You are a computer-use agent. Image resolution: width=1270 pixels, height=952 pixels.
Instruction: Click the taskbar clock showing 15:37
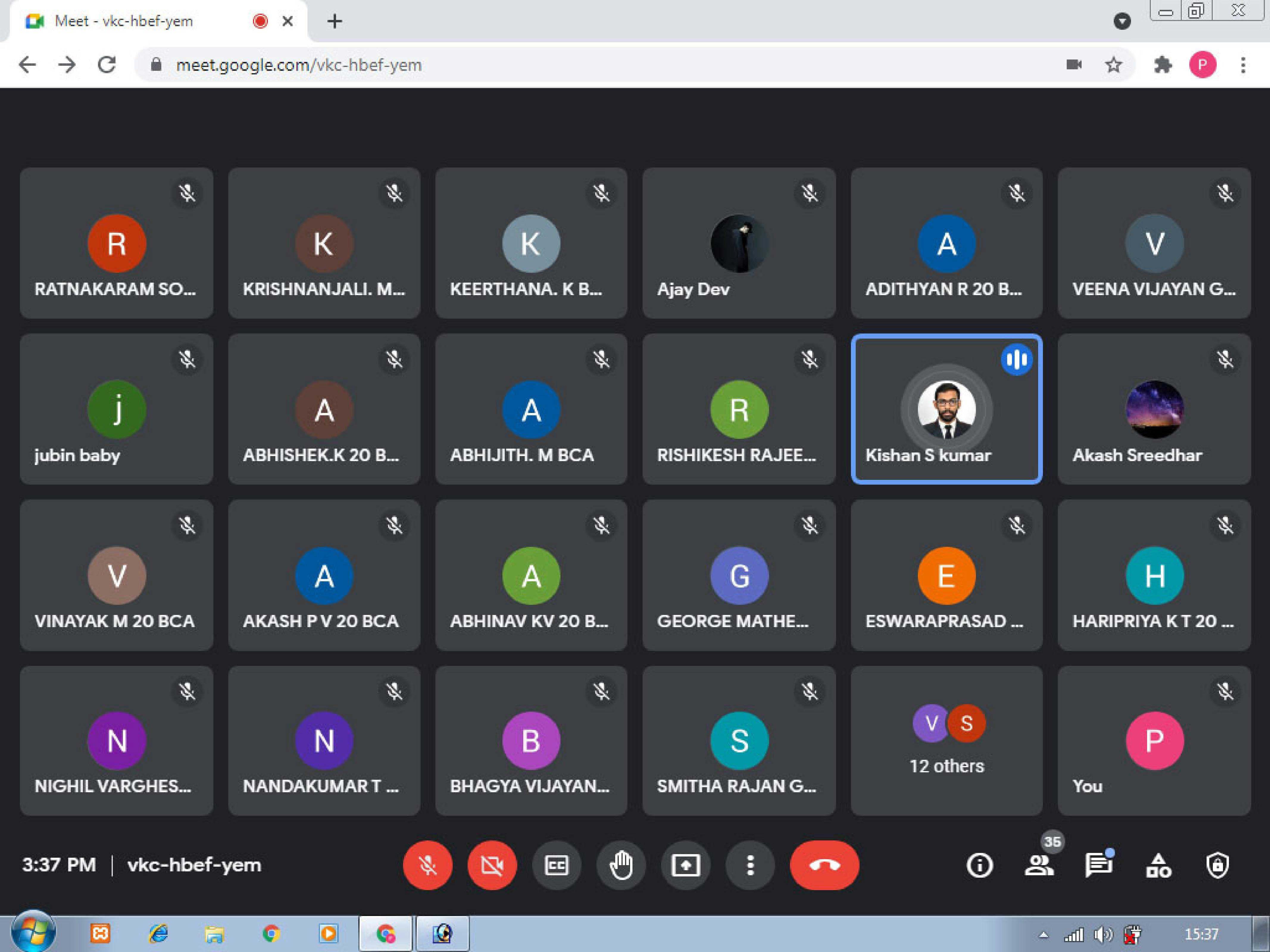click(x=1201, y=935)
